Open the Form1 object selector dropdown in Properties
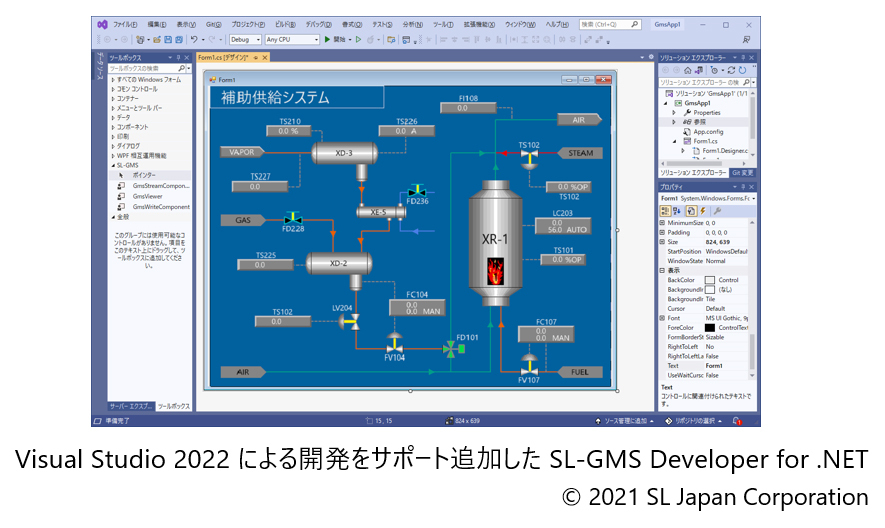The width and height of the screenshot is (885, 528). 753,199
